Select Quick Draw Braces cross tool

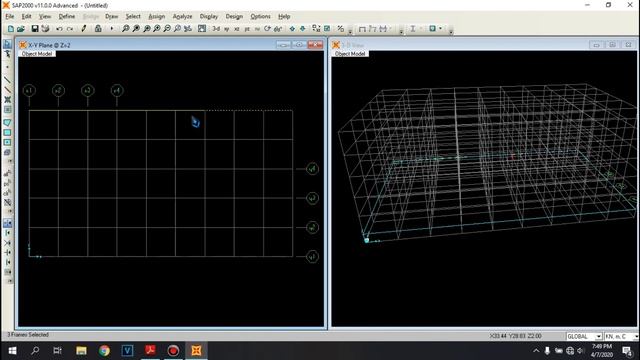click(x=7, y=100)
